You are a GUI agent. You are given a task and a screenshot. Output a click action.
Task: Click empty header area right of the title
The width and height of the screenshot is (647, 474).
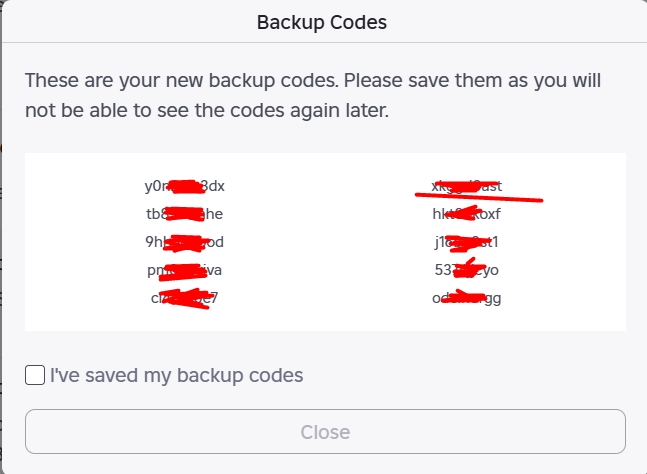click(x=520, y=21)
